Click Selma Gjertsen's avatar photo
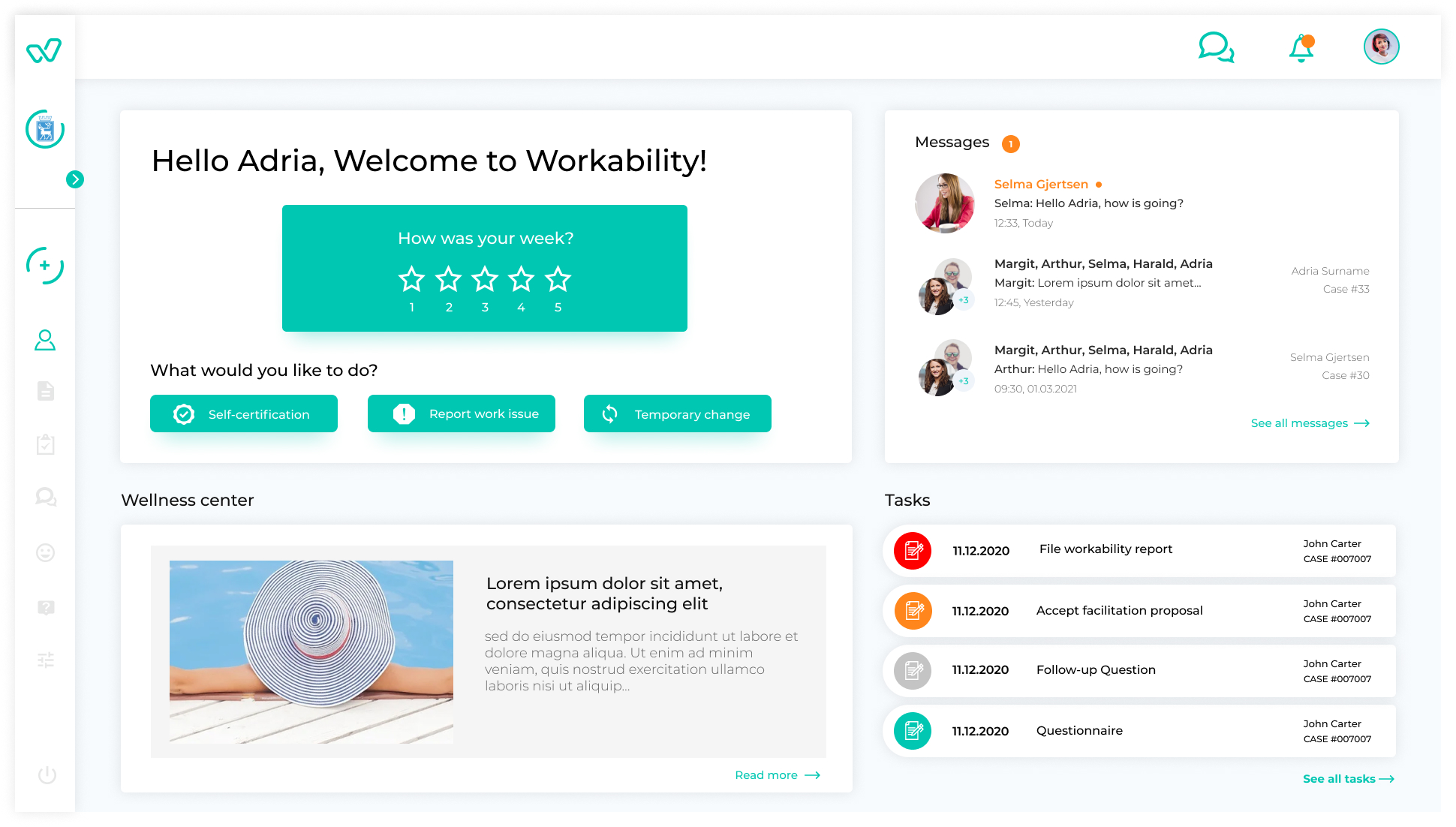This screenshot has width=1456, height=827. pyautogui.click(x=944, y=203)
